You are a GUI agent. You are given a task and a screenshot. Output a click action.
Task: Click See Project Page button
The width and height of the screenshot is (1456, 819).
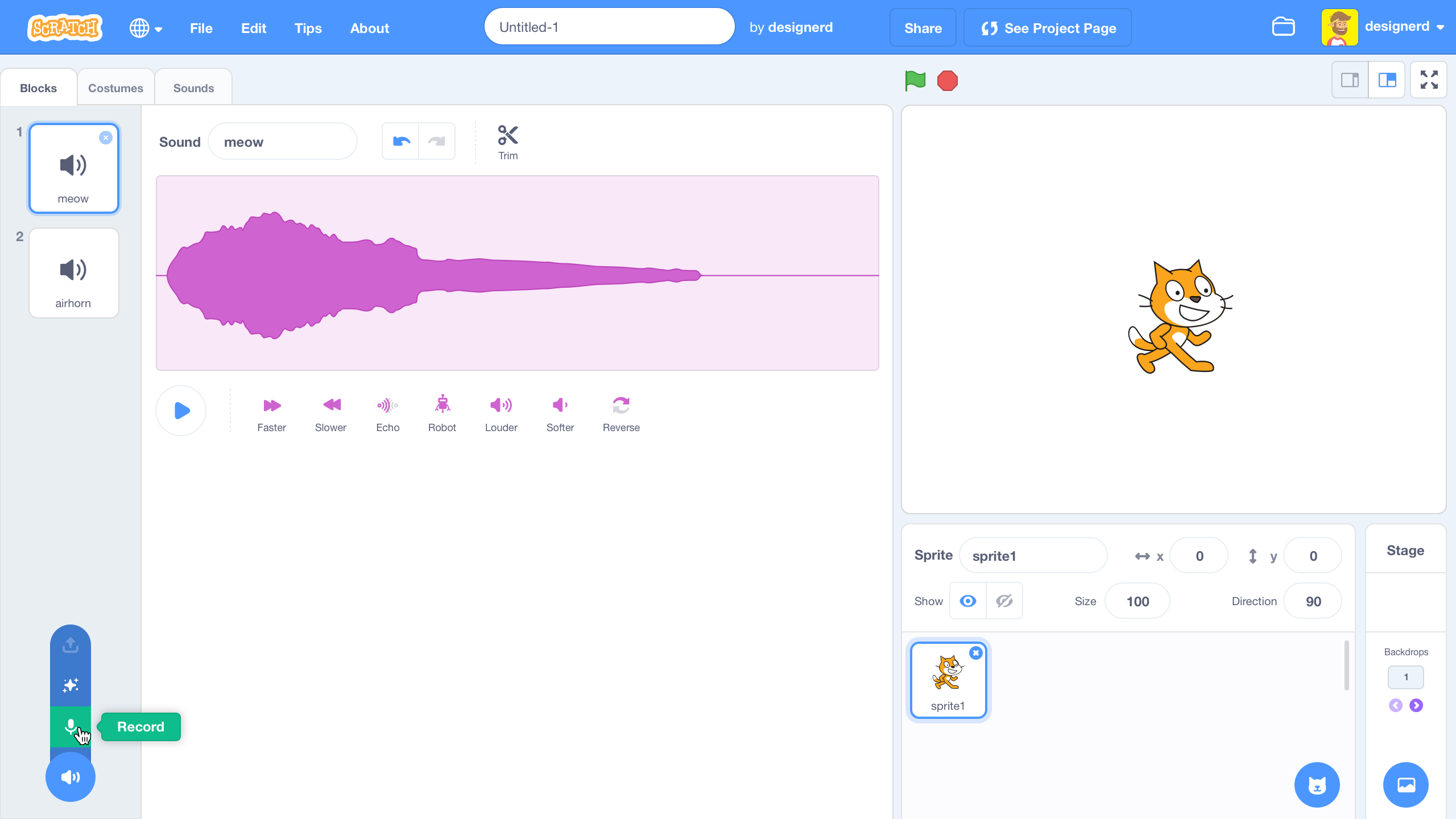(x=1048, y=28)
